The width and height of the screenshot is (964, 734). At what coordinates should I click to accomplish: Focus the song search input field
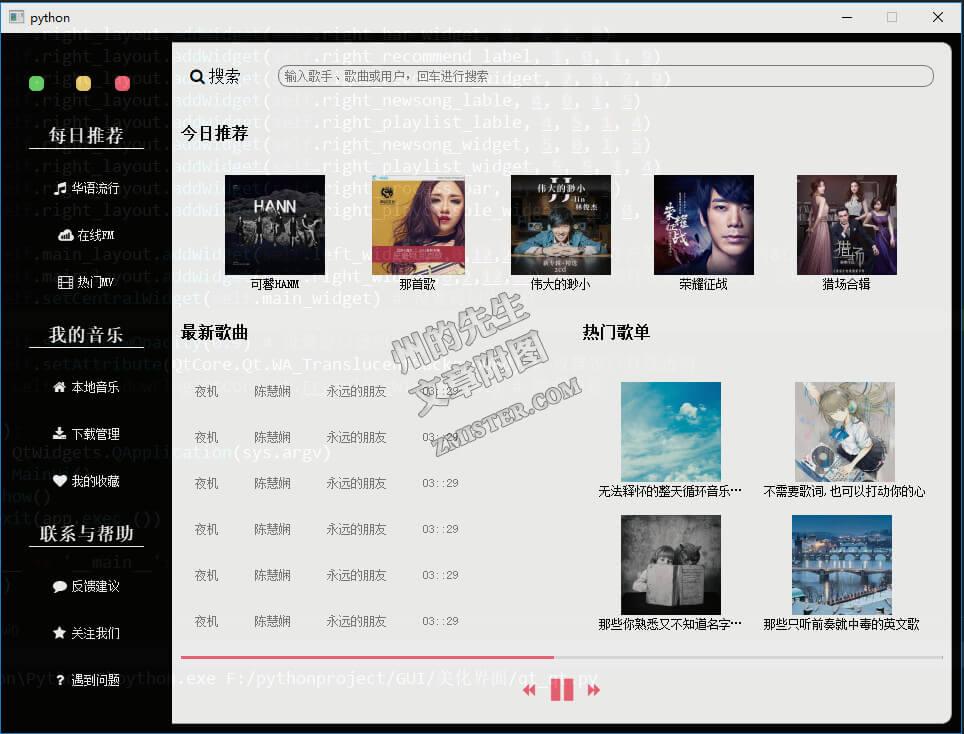click(x=606, y=76)
